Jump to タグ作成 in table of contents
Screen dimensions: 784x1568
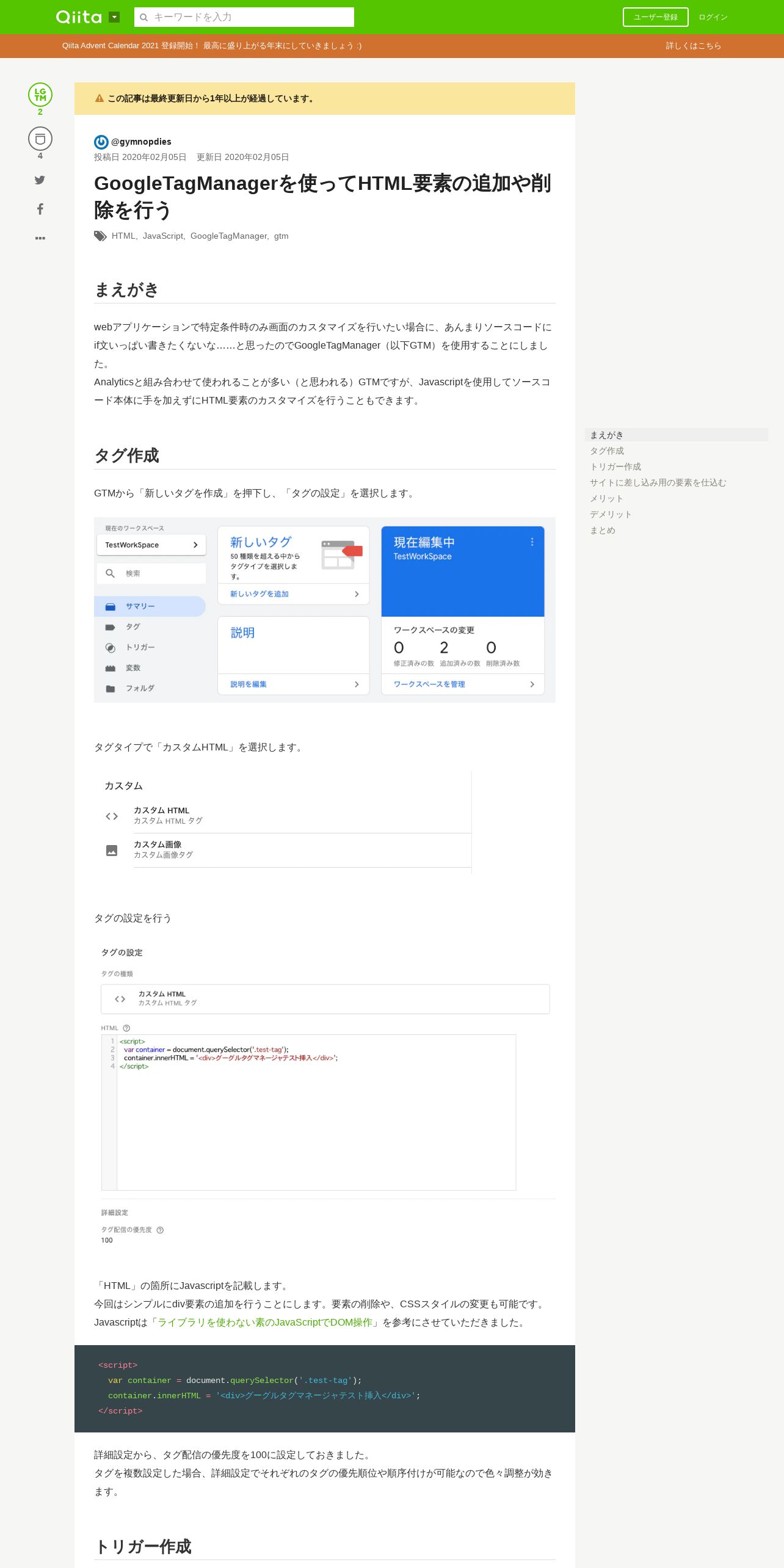pyautogui.click(x=607, y=451)
